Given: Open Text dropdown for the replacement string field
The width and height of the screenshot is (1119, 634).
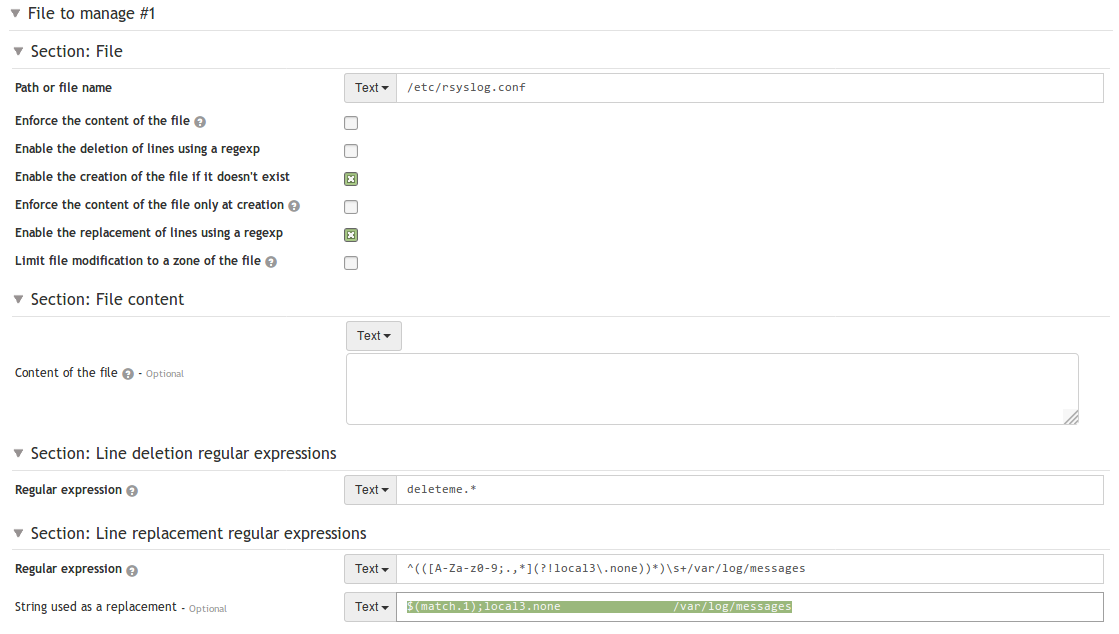Looking at the screenshot, I should pos(371,607).
